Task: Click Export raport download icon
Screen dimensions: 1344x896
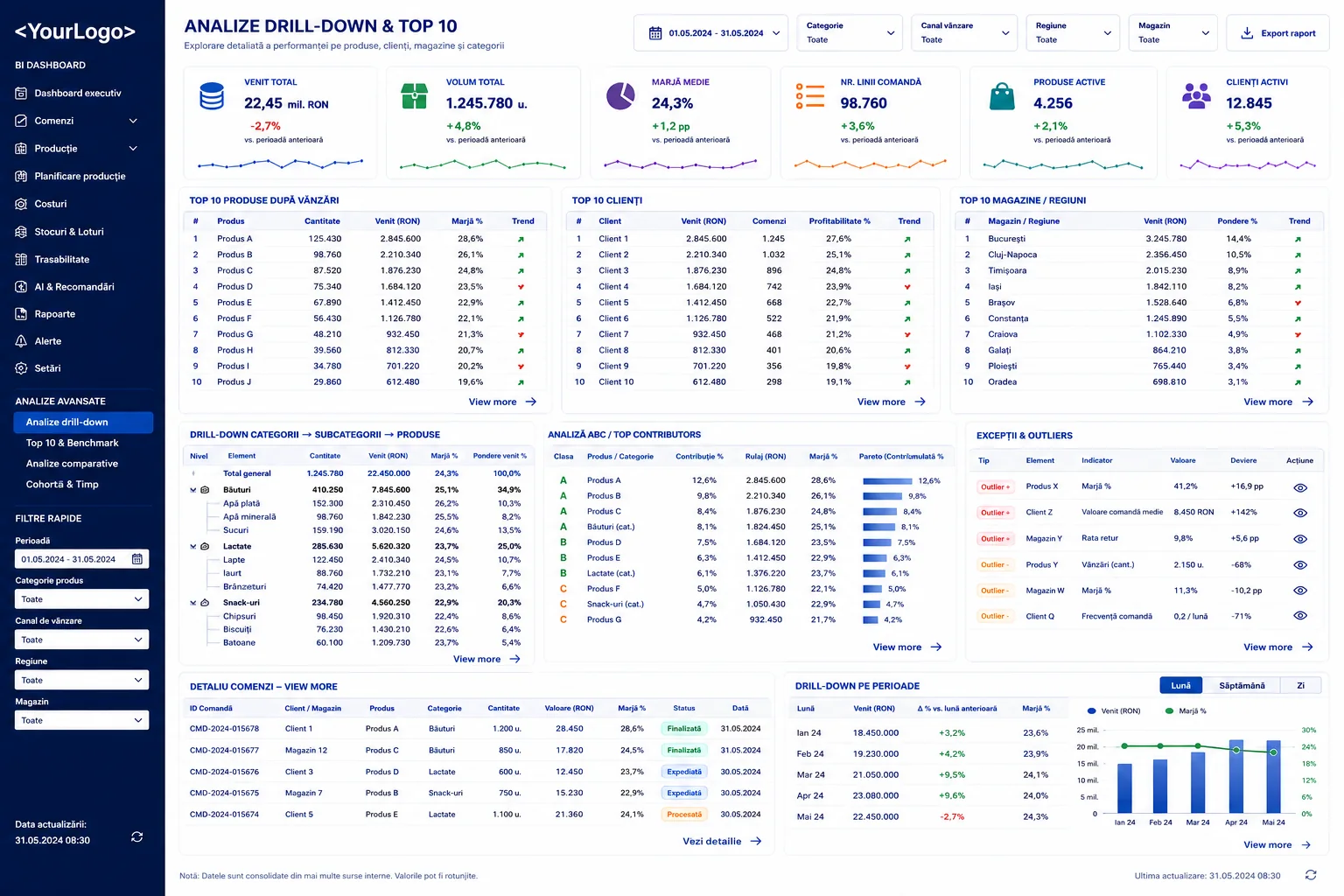Action: coord(1247,33)
